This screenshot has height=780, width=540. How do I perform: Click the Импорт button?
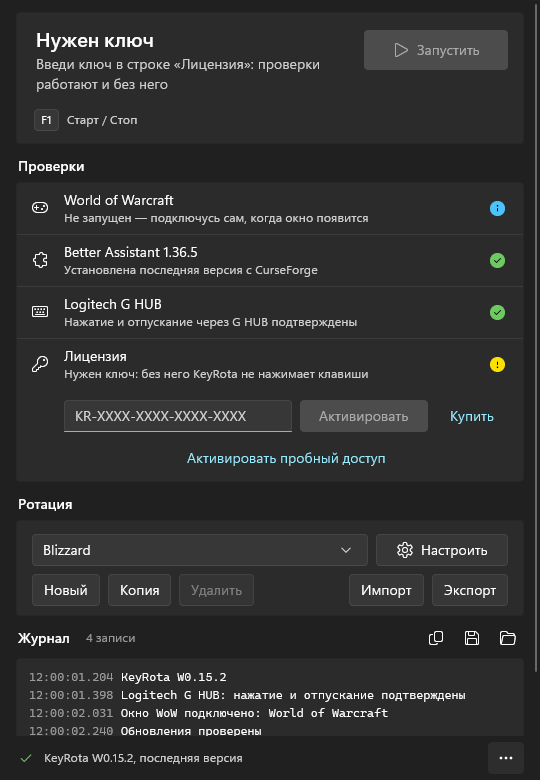pyautogui.click(x=386, y=590)
